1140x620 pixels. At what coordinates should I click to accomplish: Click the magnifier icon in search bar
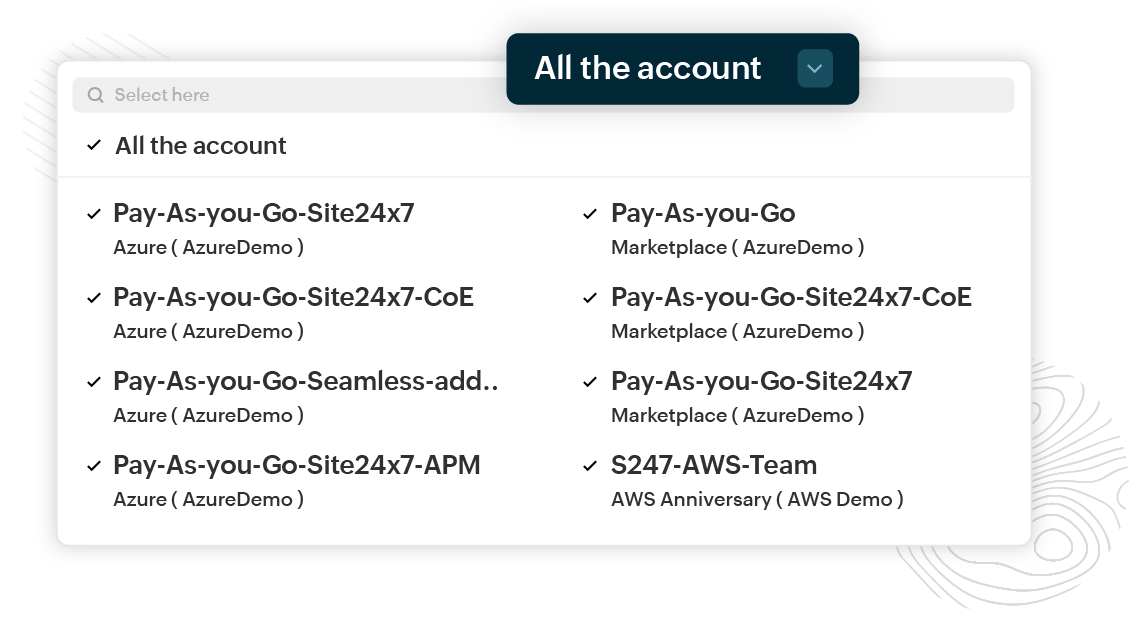tap(96, 95)
